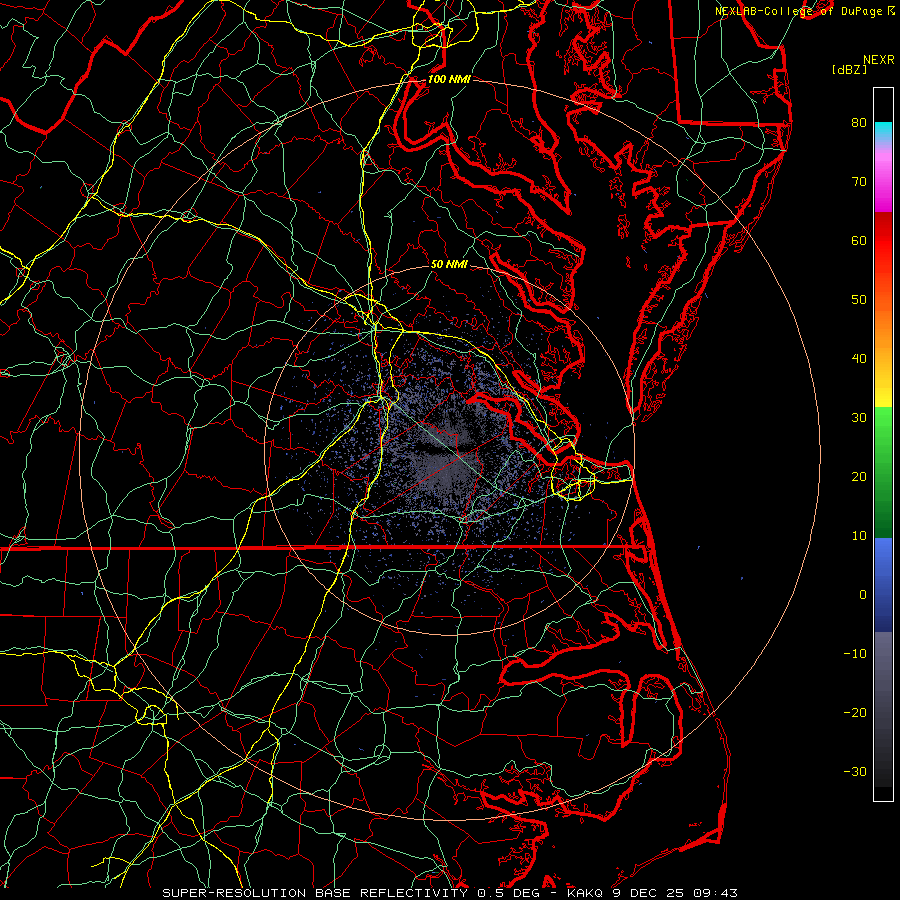Click the NEXLAB logo icon after DuPage
900x900 pixels.
(892, 10)
